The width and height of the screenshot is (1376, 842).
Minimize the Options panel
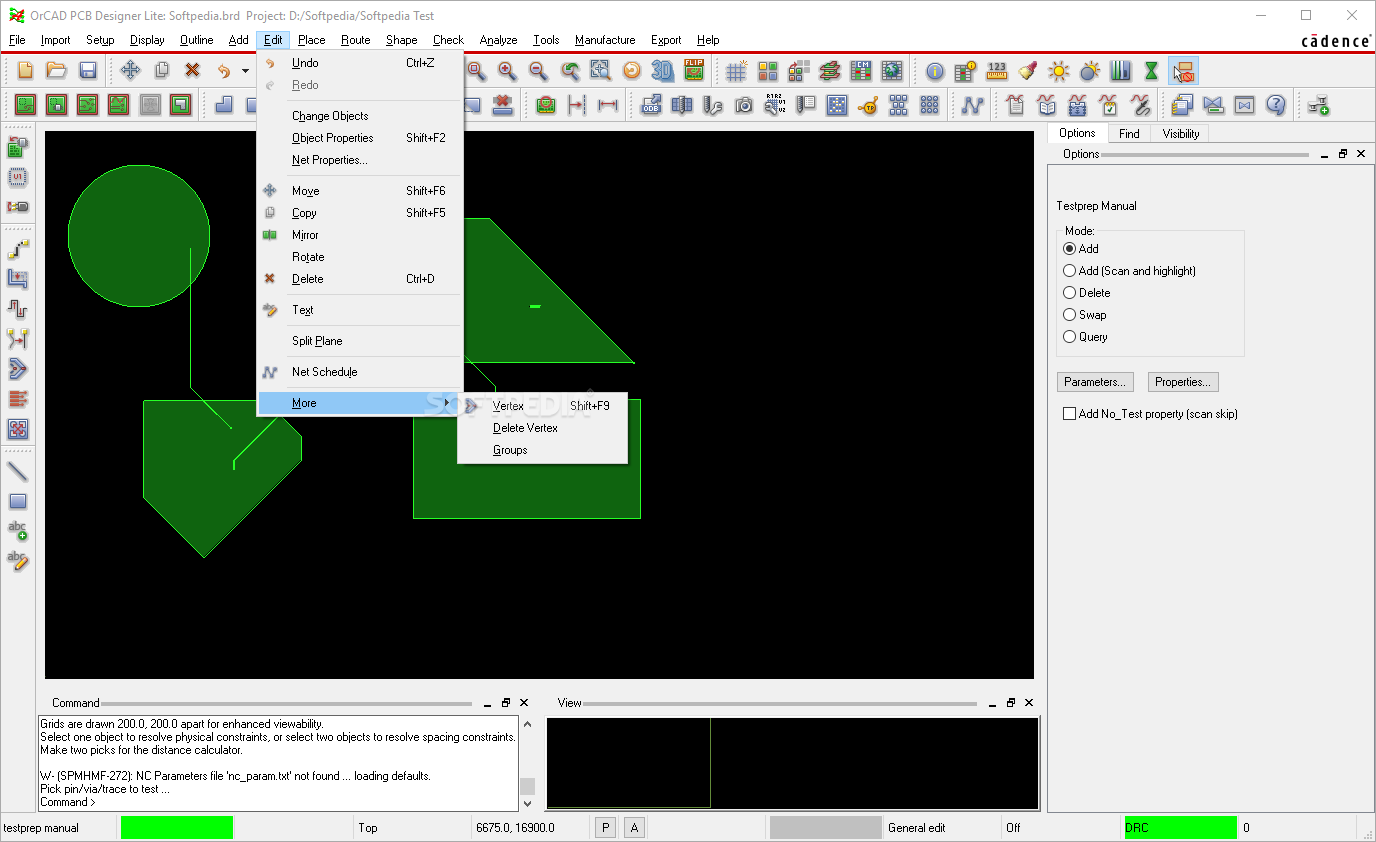(x=1324, y=155)
